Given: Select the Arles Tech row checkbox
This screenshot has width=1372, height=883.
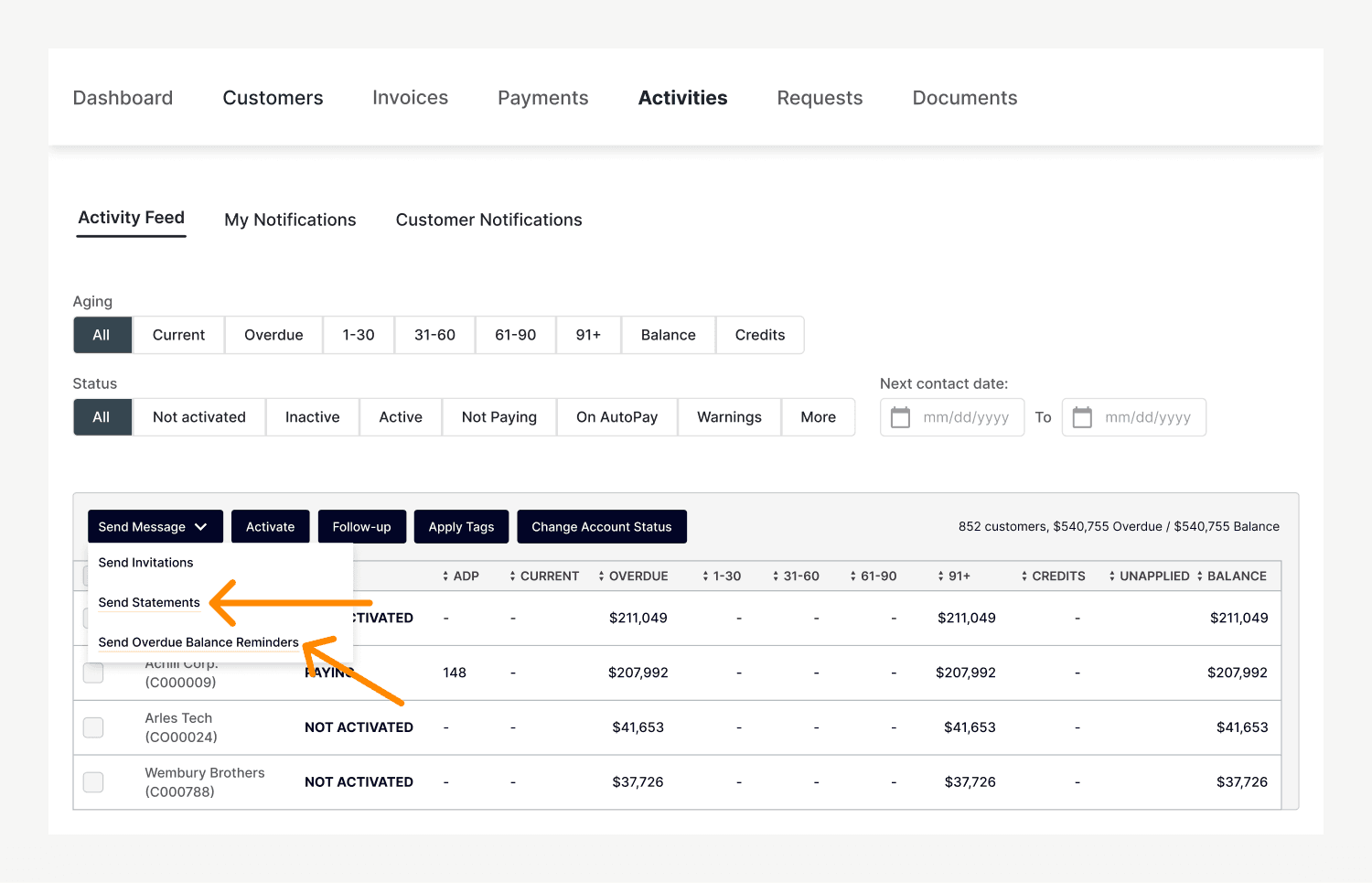Looking at the screenshot, I should (93, 727).
